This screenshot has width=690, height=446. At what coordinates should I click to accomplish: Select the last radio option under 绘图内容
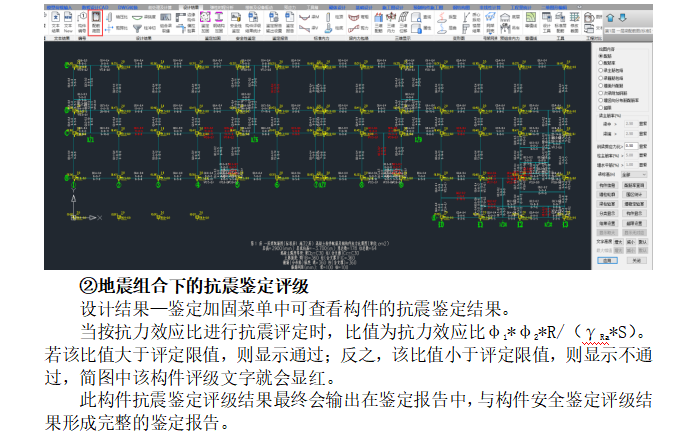point(605,108)
